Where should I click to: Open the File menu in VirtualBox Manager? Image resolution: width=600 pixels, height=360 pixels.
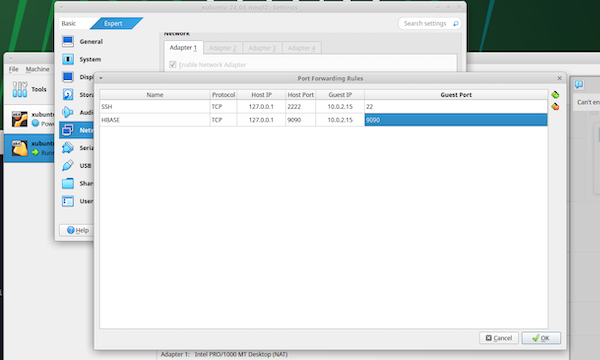13,69
